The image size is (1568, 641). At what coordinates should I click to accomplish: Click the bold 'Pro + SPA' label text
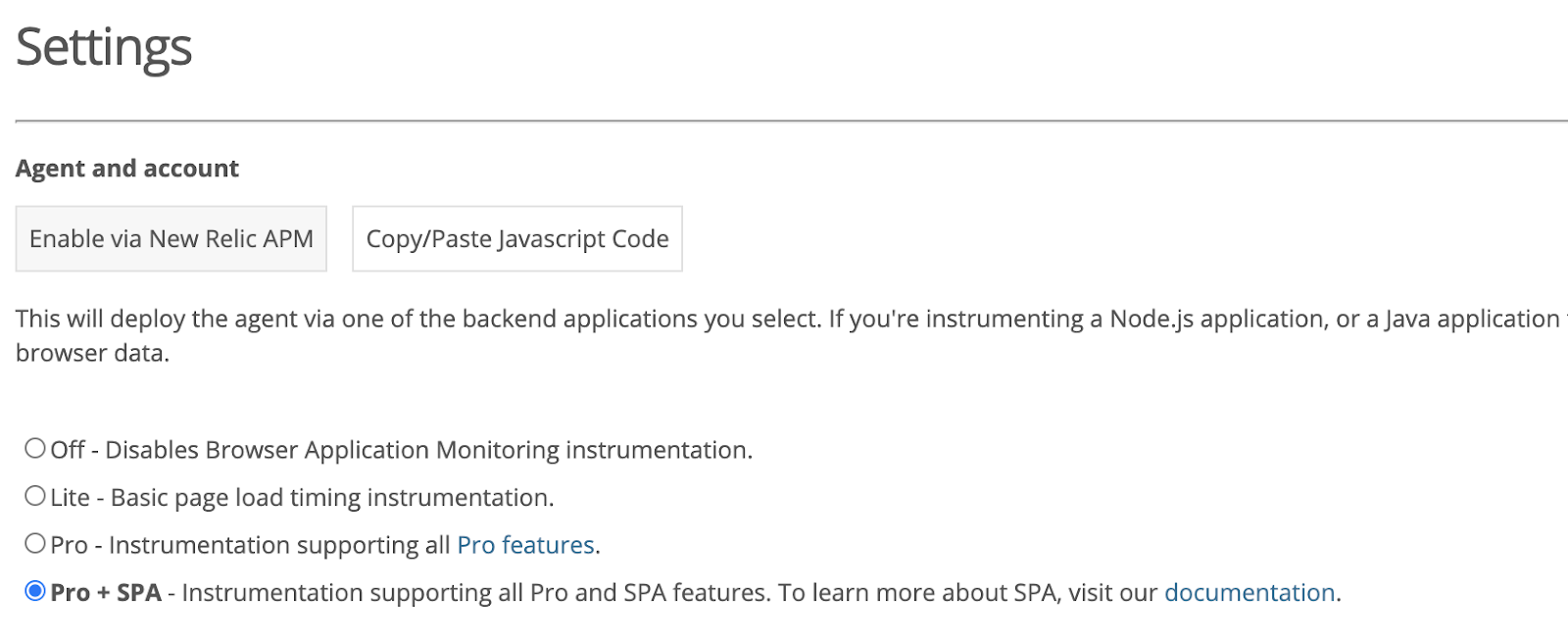pos(106,593)
